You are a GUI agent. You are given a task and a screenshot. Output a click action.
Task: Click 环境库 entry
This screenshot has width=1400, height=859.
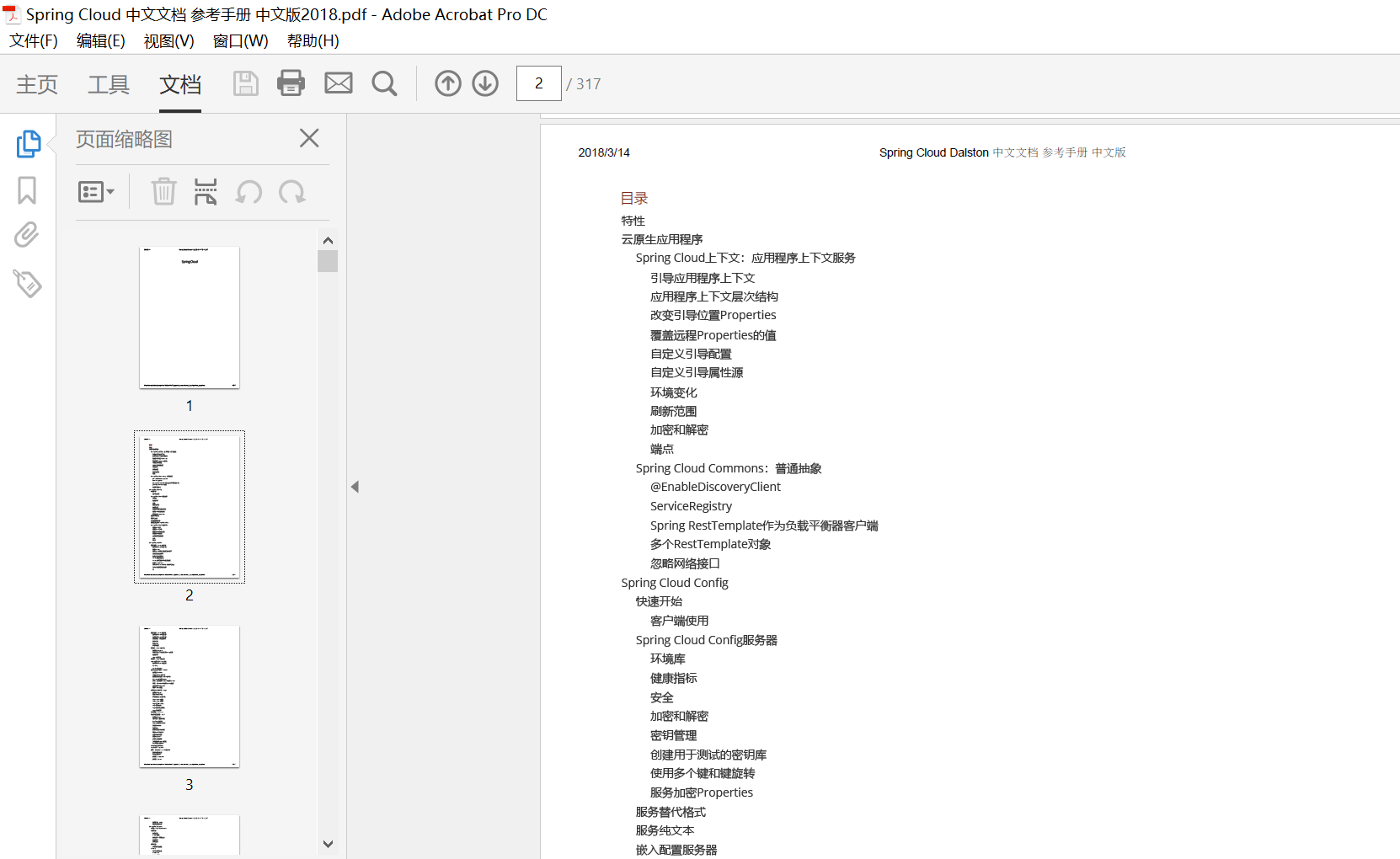coord(668,659)
